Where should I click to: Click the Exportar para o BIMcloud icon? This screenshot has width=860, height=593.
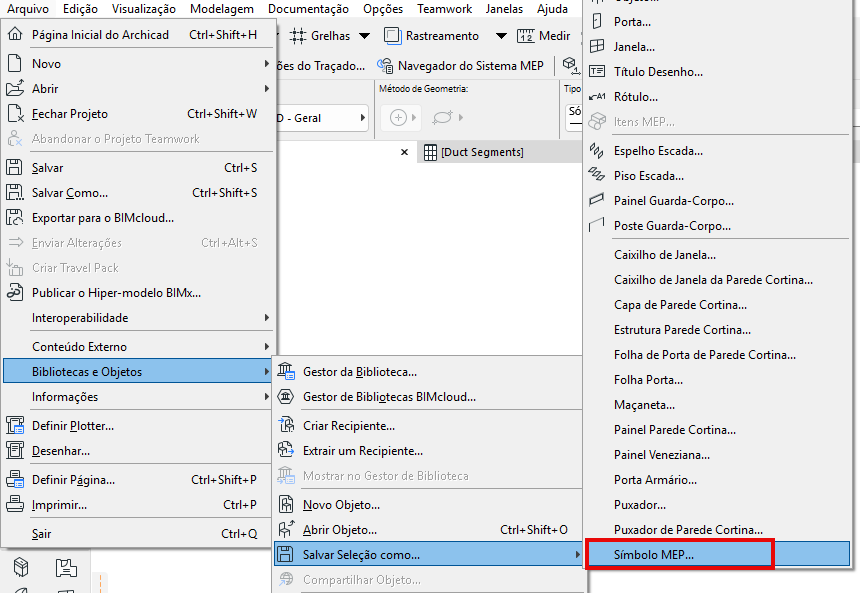pos(15,218)
